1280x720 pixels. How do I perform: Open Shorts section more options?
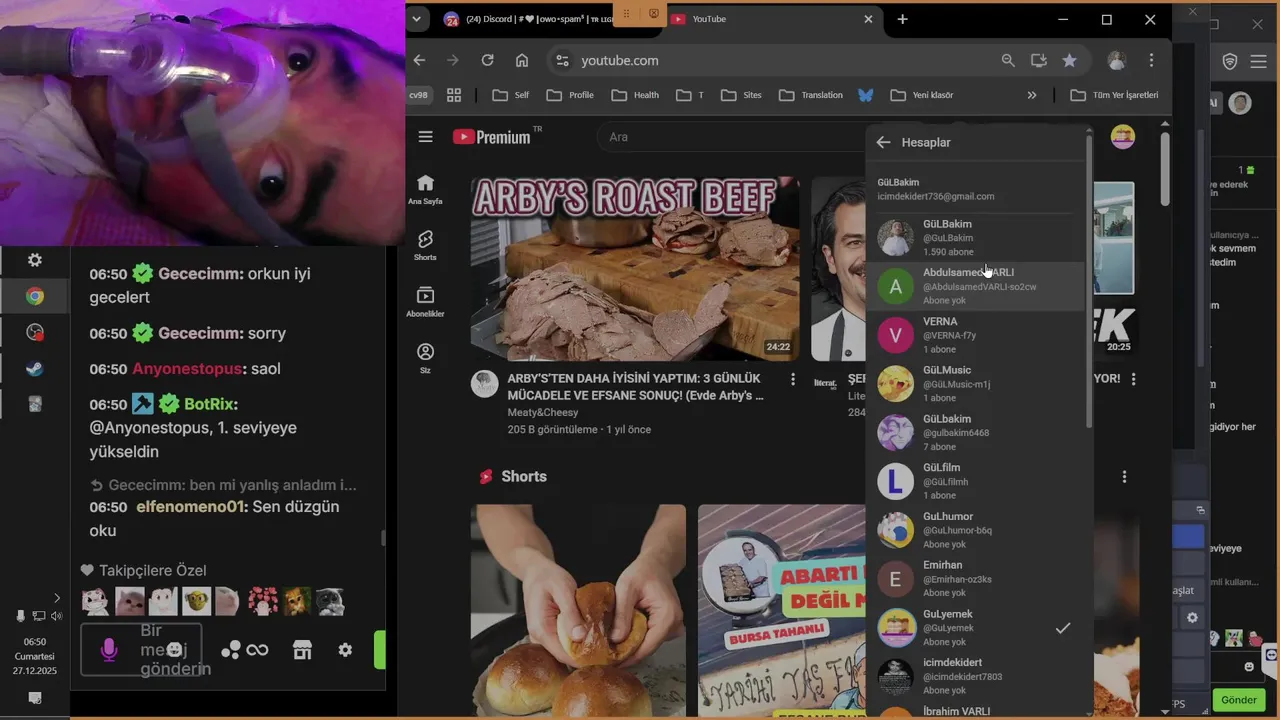pyautogui.click(x=1124, y=477)
